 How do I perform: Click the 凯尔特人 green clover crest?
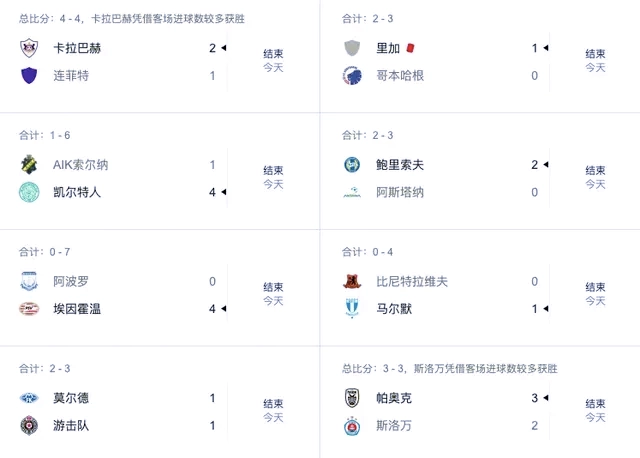click(29, 192)
